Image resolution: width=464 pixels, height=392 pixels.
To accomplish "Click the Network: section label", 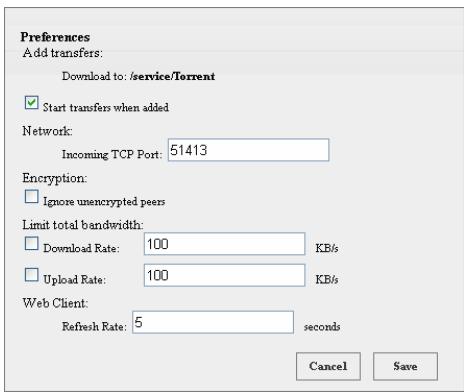I will pos(47,131).
